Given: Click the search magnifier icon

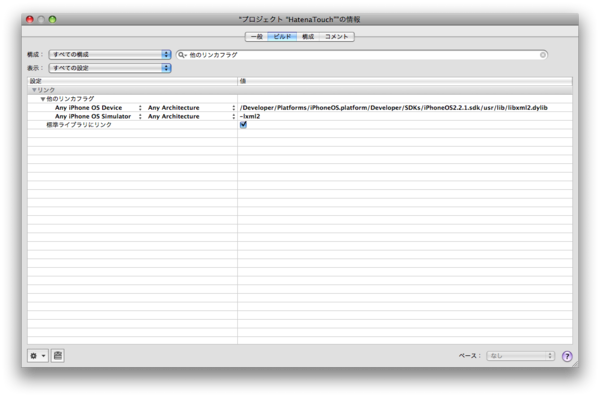Looking at the screenshot, I should coord(182,55).
